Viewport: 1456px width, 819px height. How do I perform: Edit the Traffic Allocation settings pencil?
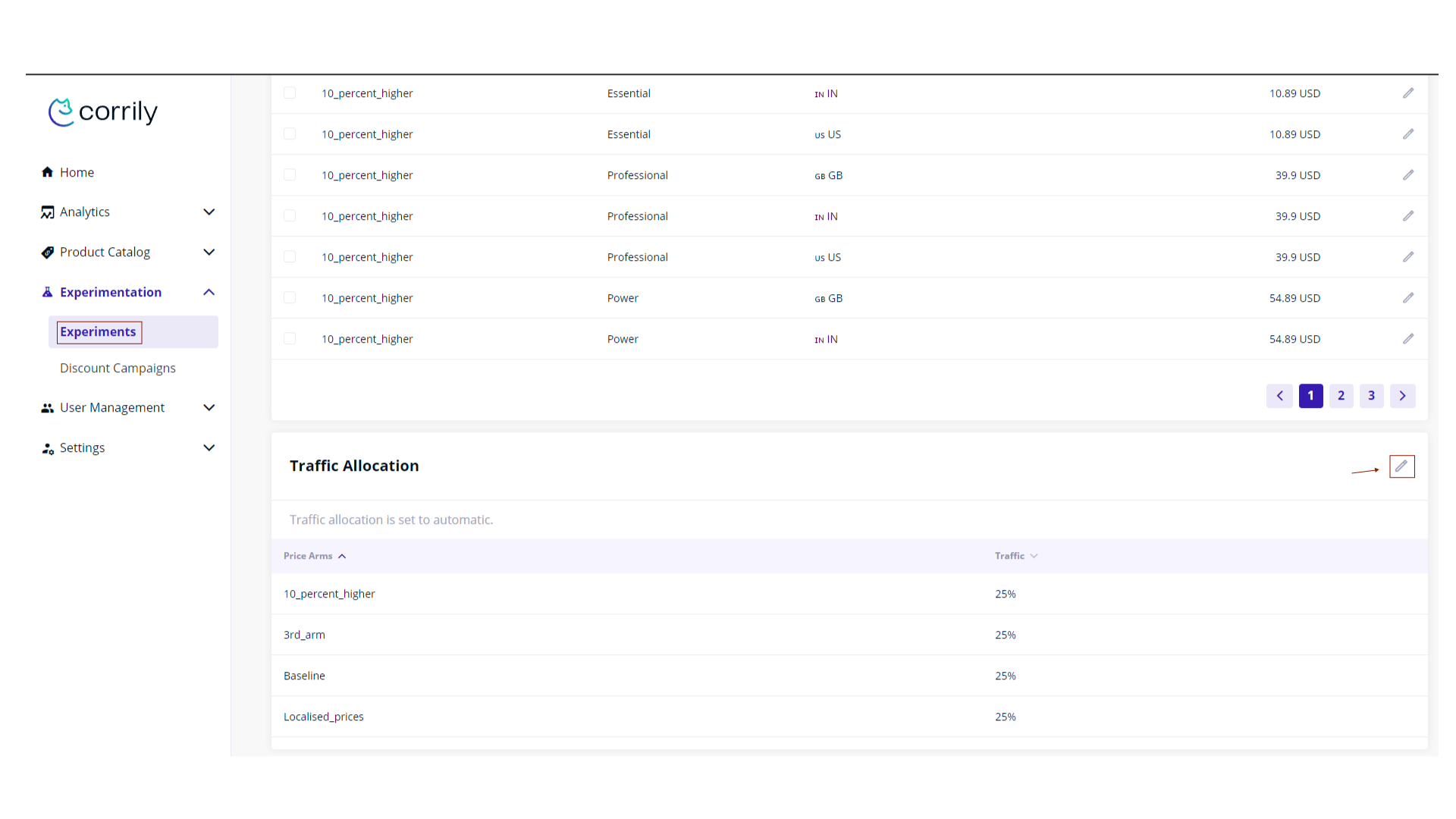(1401, 466)
